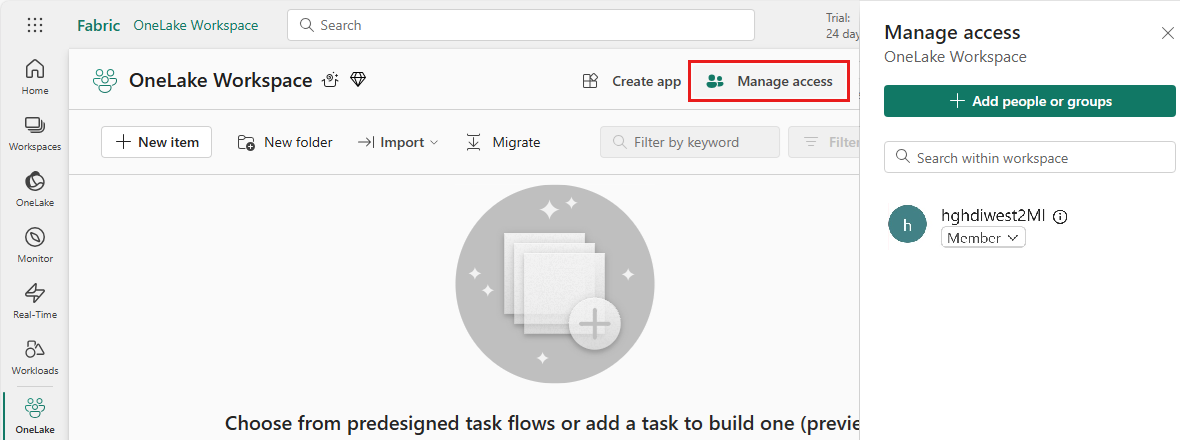Open the Monitor hub
Screen dimensions: 1180x440
[x=35, y=245]
